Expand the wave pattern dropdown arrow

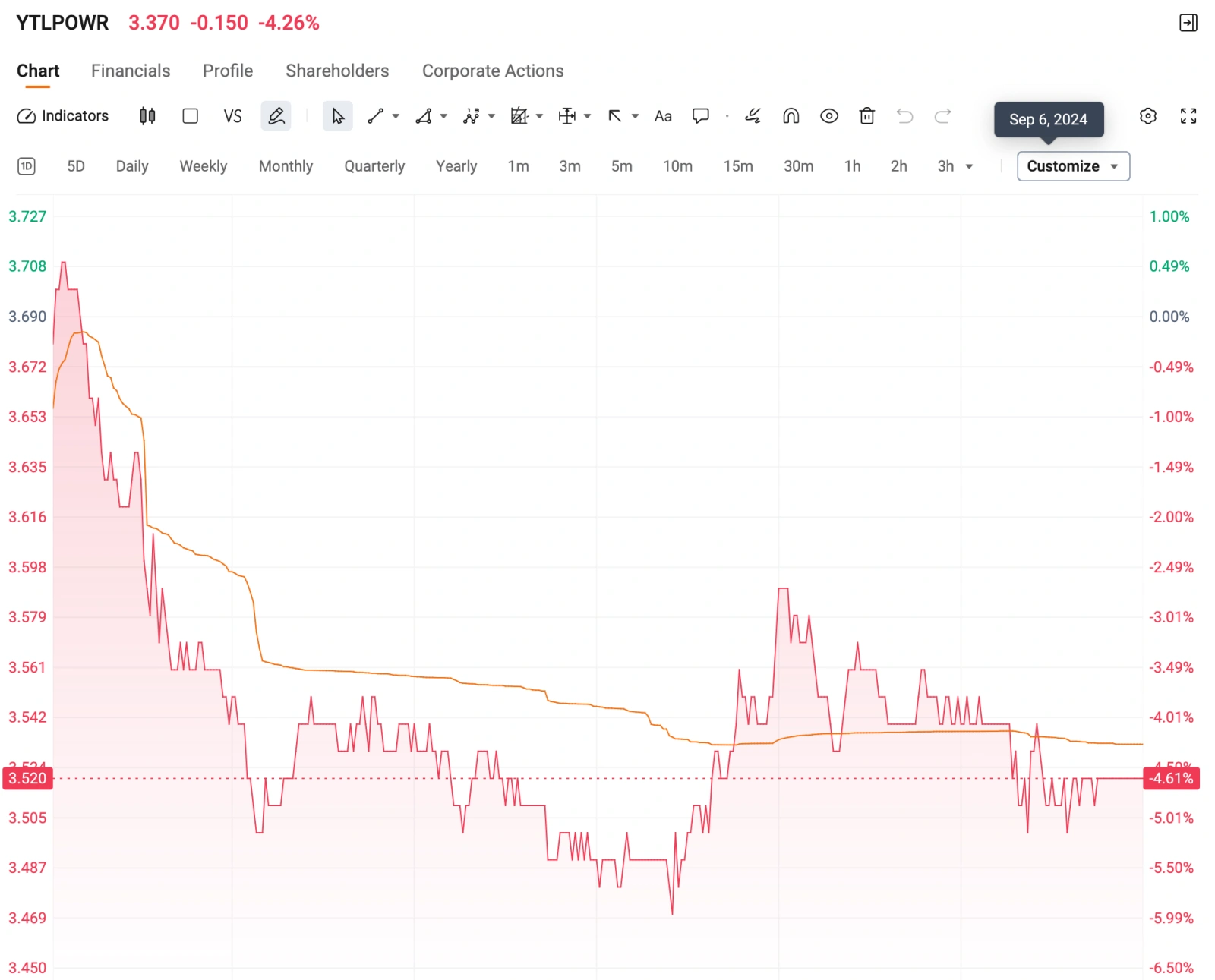point(491,116)
